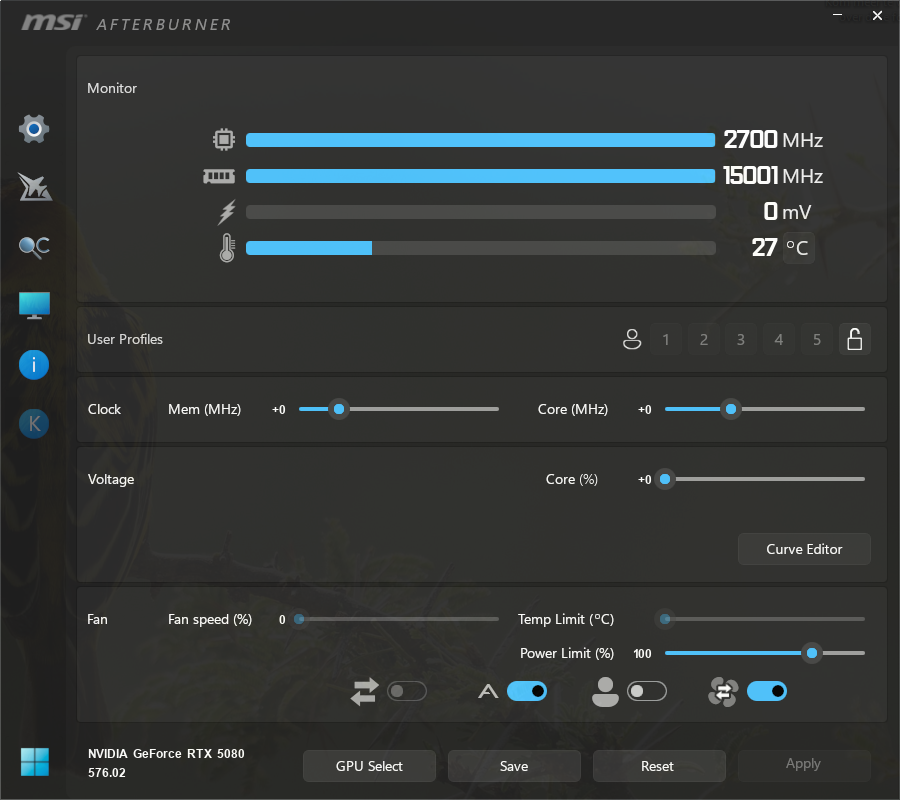The height and width of the screenshot is (800, 900).
Task: Toggle temperature unit °C button
Action: click(x=798, y=248)
